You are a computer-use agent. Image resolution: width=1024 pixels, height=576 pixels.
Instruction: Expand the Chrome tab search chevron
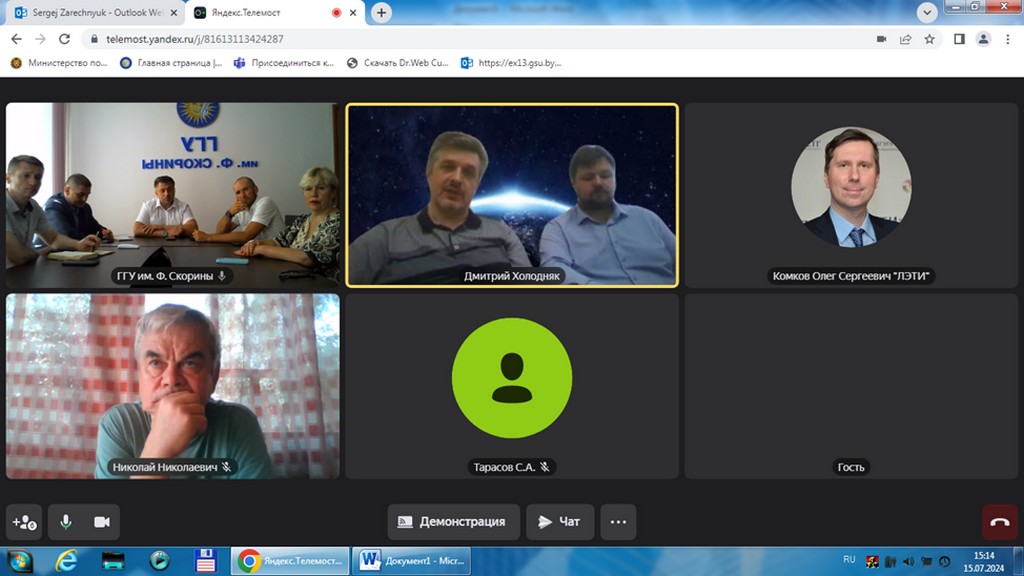tap(926, 11)
